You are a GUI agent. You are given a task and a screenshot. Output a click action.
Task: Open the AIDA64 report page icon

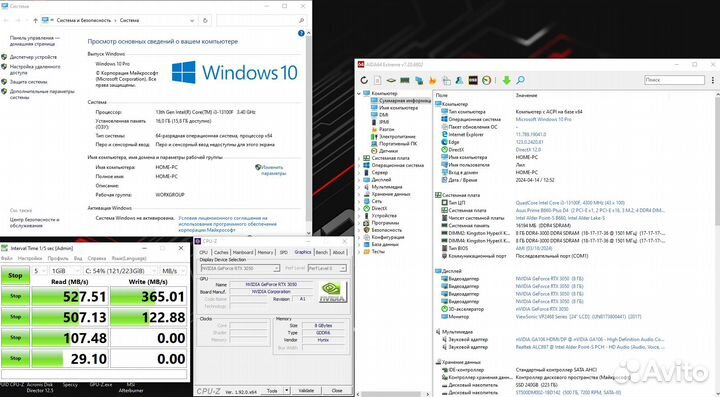[x=377, y=80]
